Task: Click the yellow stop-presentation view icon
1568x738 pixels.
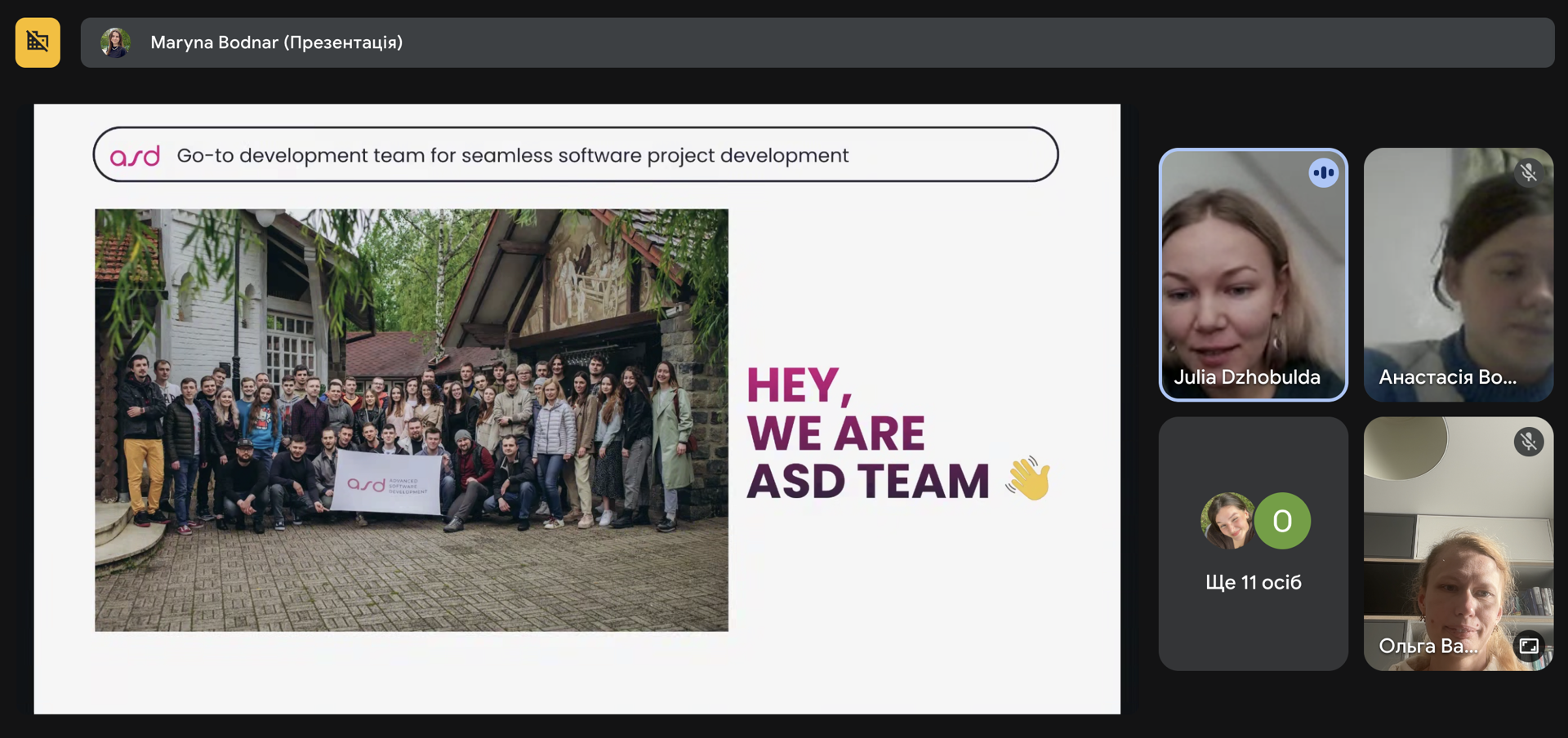Action: pos(38,42)
